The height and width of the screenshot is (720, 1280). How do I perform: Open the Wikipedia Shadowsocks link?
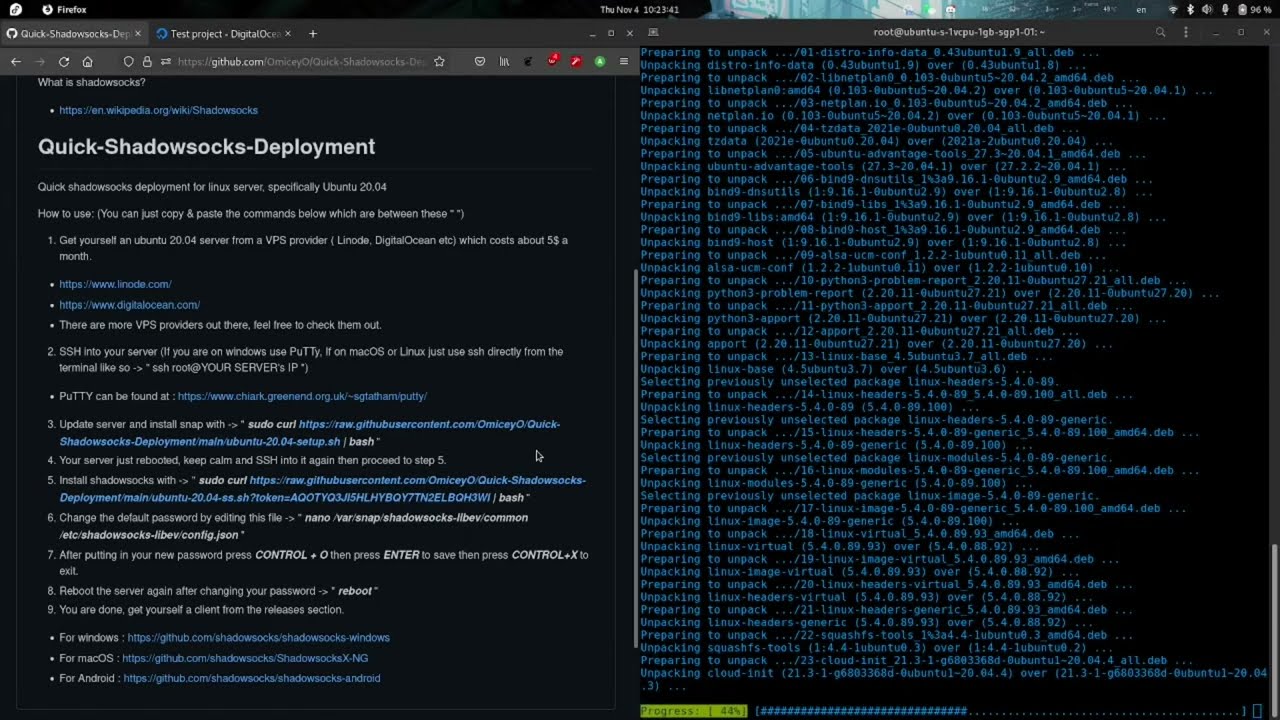click(158, 110)
